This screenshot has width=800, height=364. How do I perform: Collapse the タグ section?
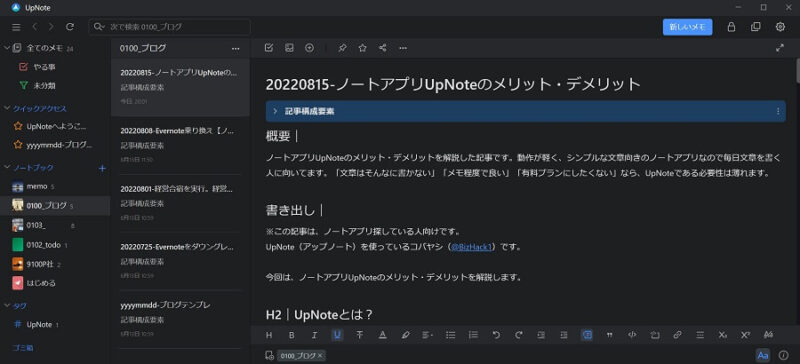tap(7, 306)
